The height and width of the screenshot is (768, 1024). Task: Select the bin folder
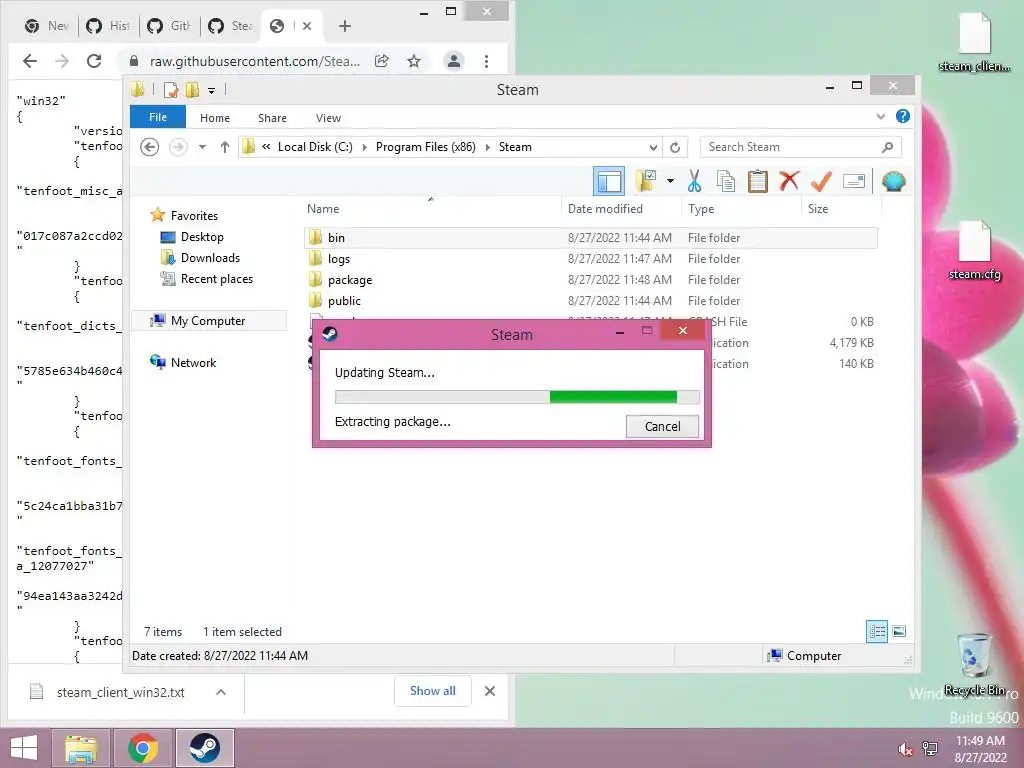(591, 238)
